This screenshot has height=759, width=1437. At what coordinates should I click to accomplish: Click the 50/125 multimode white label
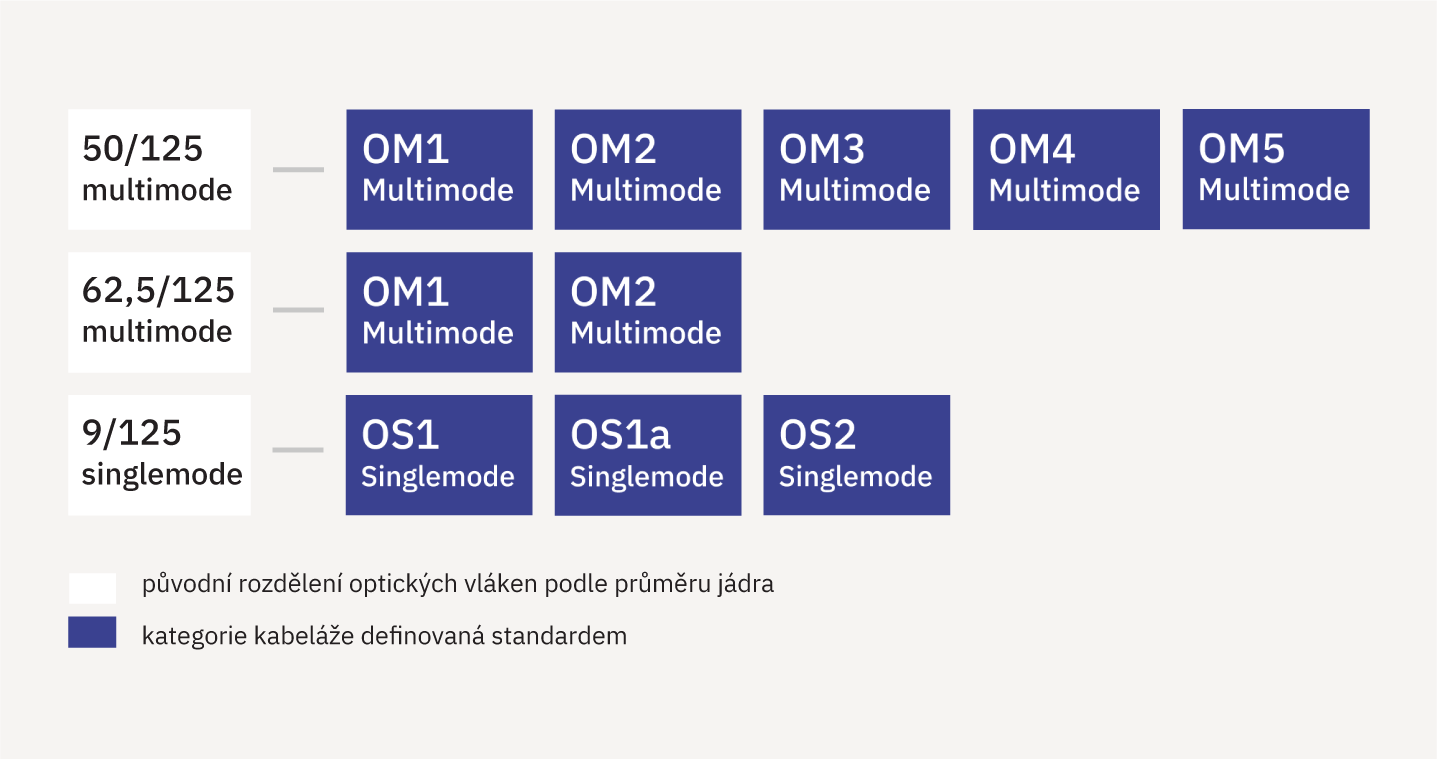tap(159, 169)
